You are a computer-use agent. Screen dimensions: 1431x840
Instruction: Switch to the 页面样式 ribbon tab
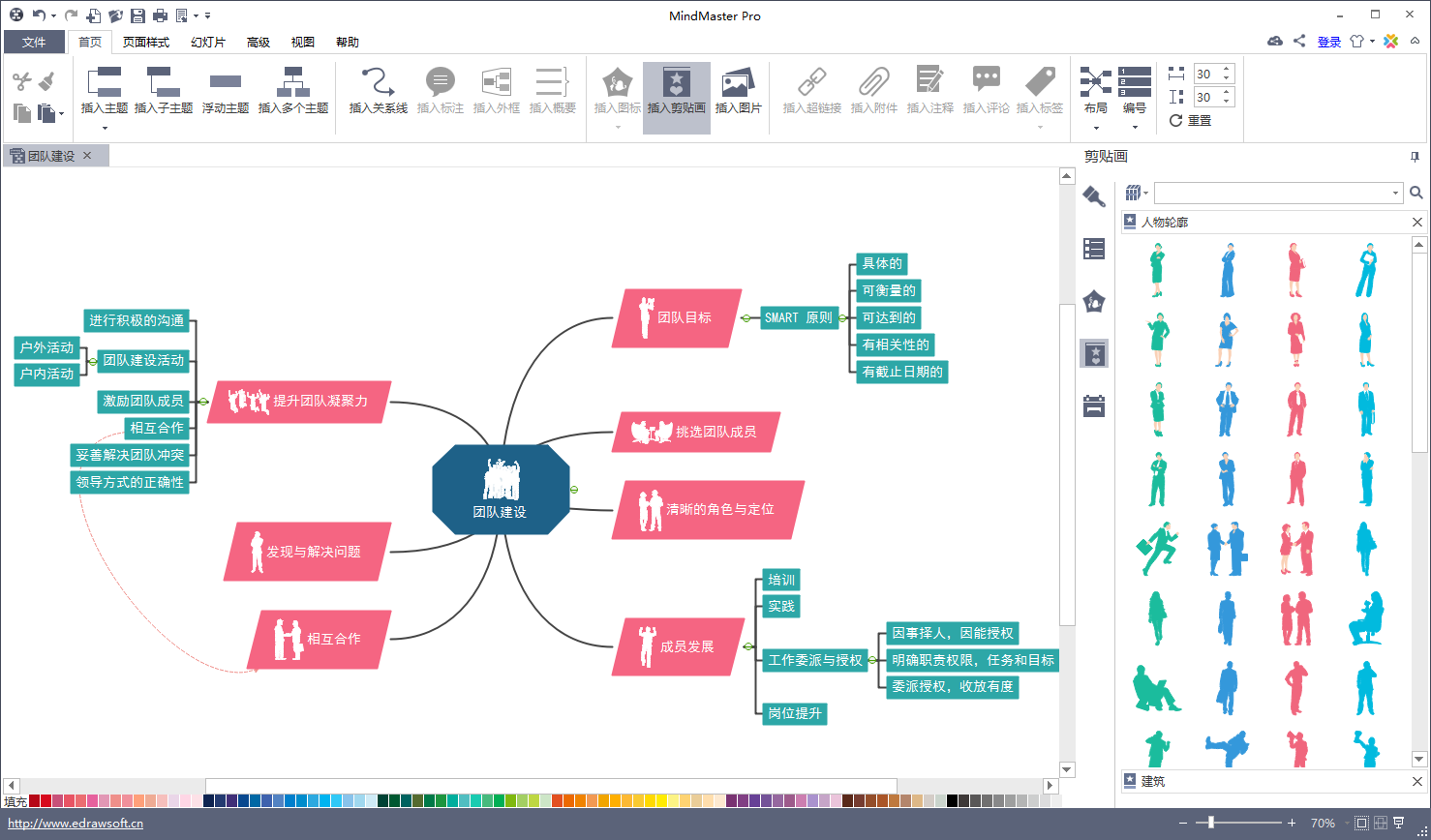146,42
